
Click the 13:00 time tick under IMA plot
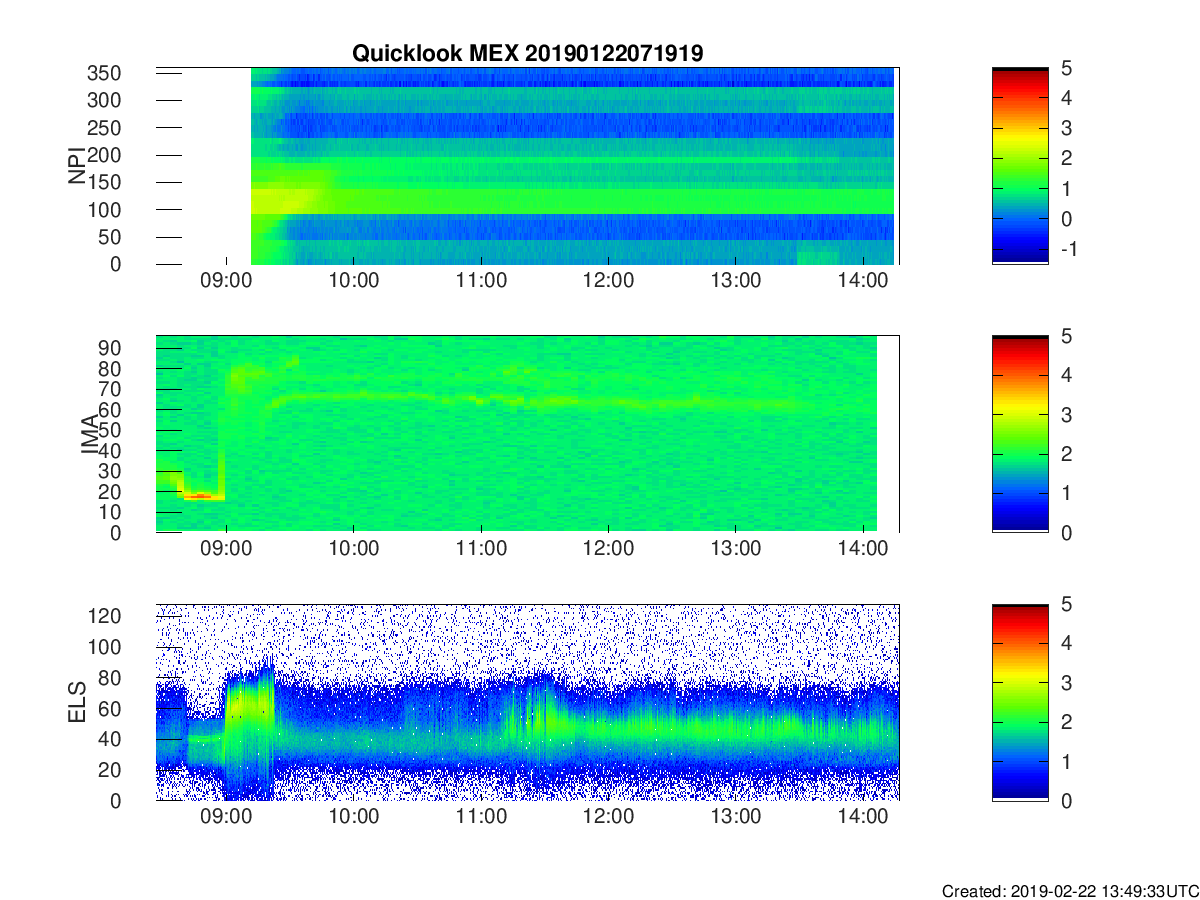pyautogui.click(x=736, y=549)
